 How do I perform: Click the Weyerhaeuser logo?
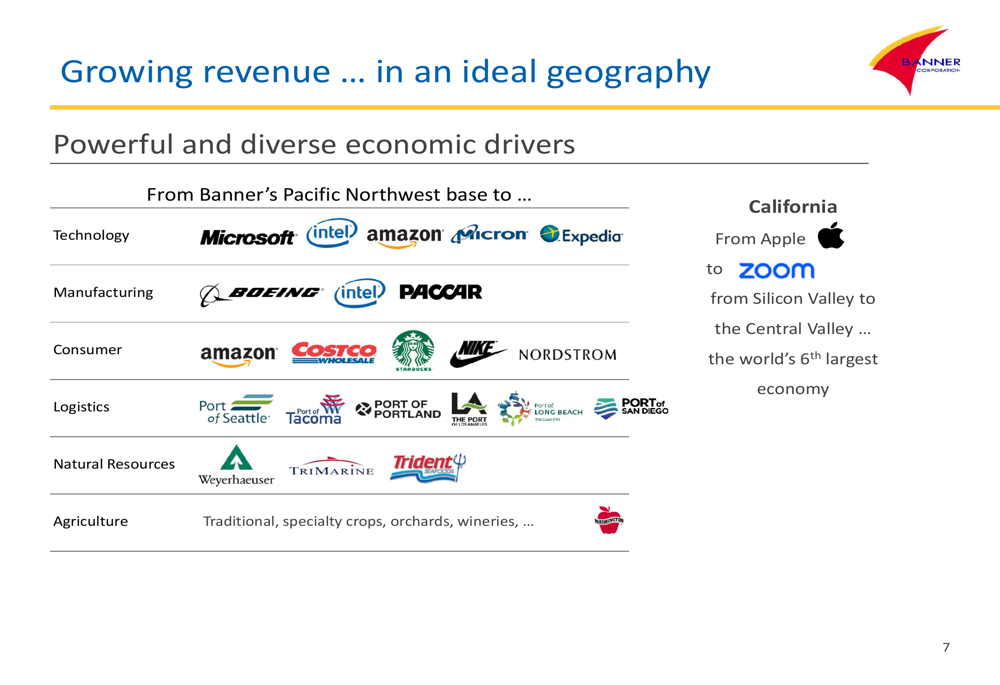point(234,464)
